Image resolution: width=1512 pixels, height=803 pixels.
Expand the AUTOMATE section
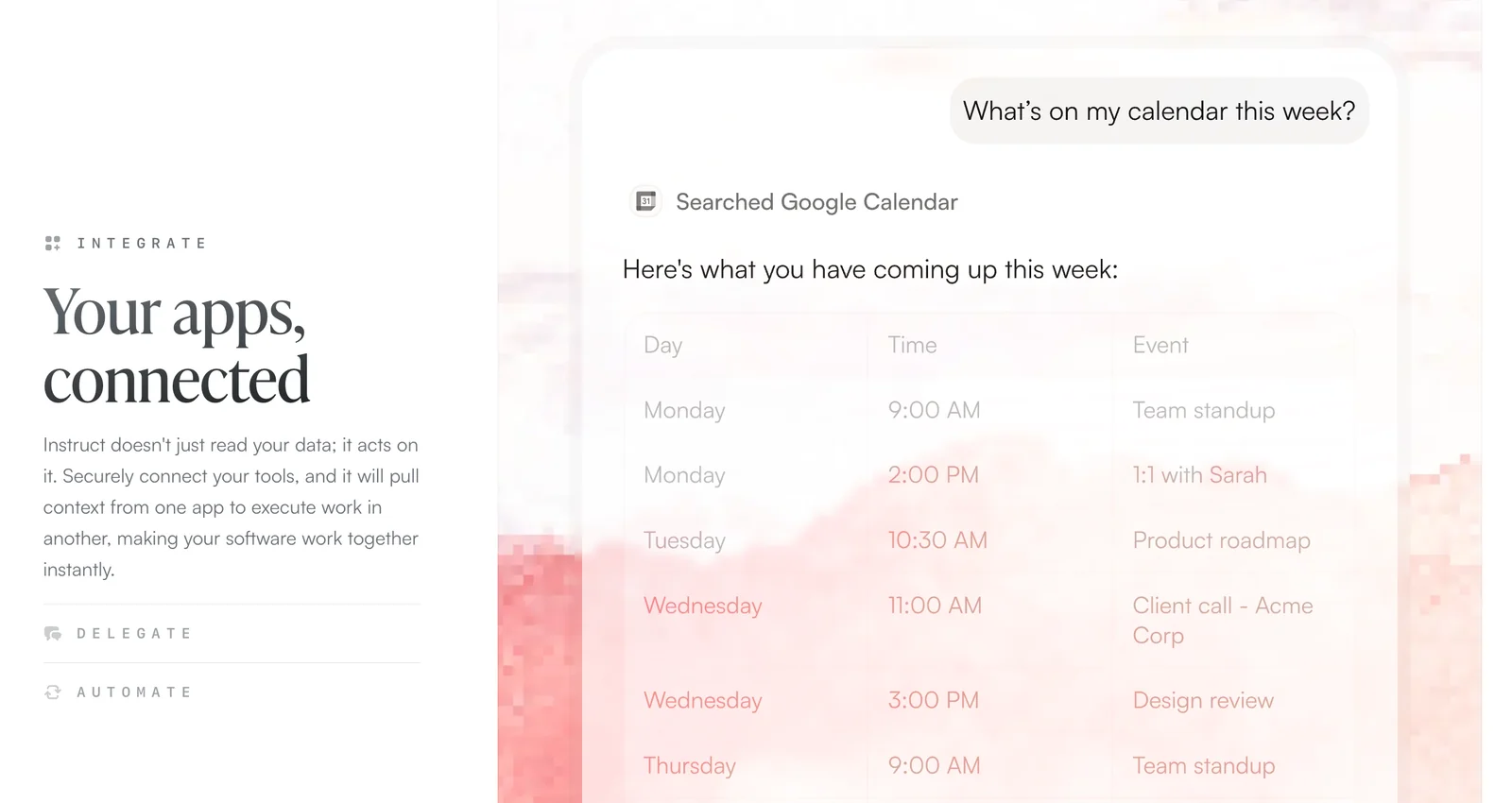[x=134, y=692]
